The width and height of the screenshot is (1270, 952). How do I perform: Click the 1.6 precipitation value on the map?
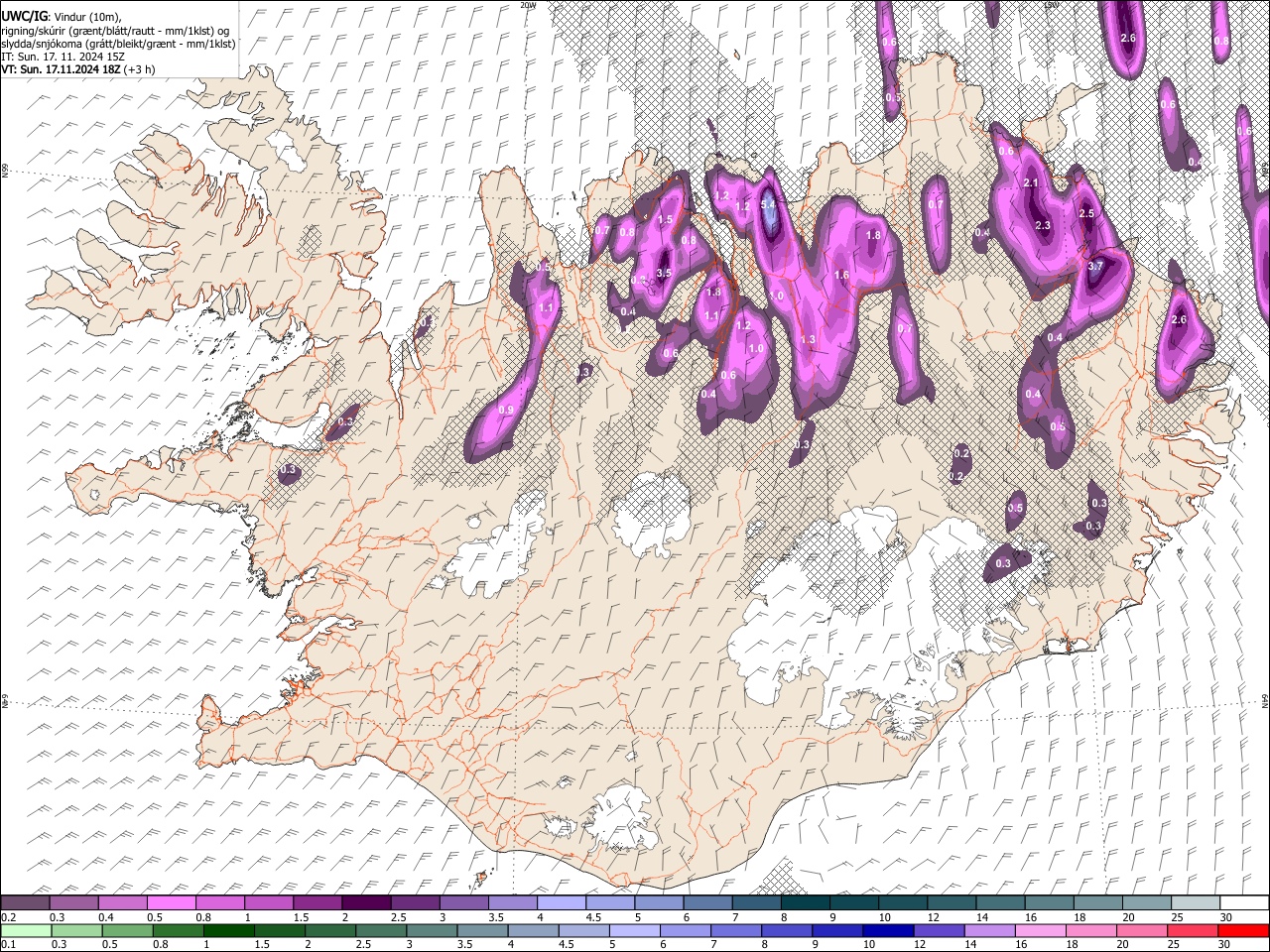point(841,275)
